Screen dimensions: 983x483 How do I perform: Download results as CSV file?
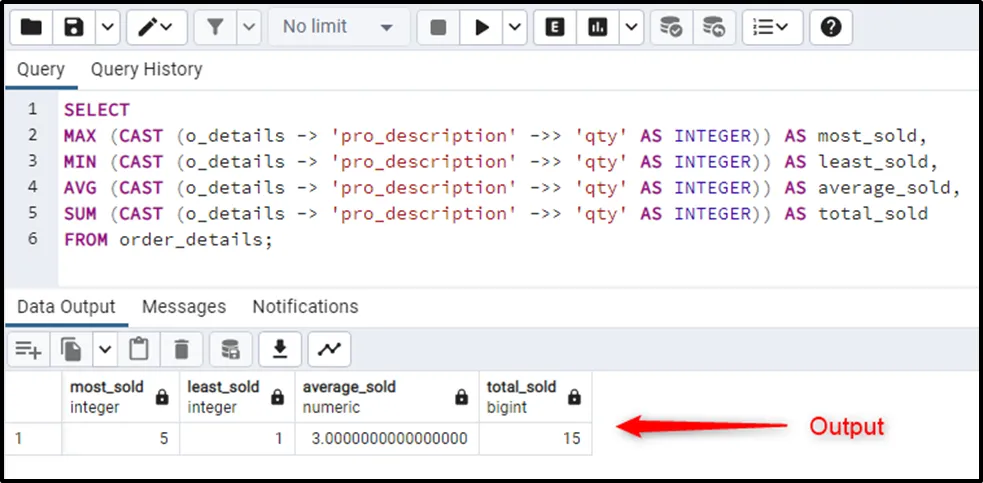click(x=281, y=349)
